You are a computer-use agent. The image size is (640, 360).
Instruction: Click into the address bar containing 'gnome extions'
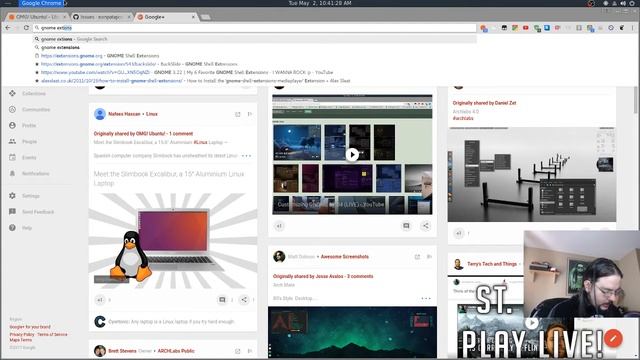(255, 28)
